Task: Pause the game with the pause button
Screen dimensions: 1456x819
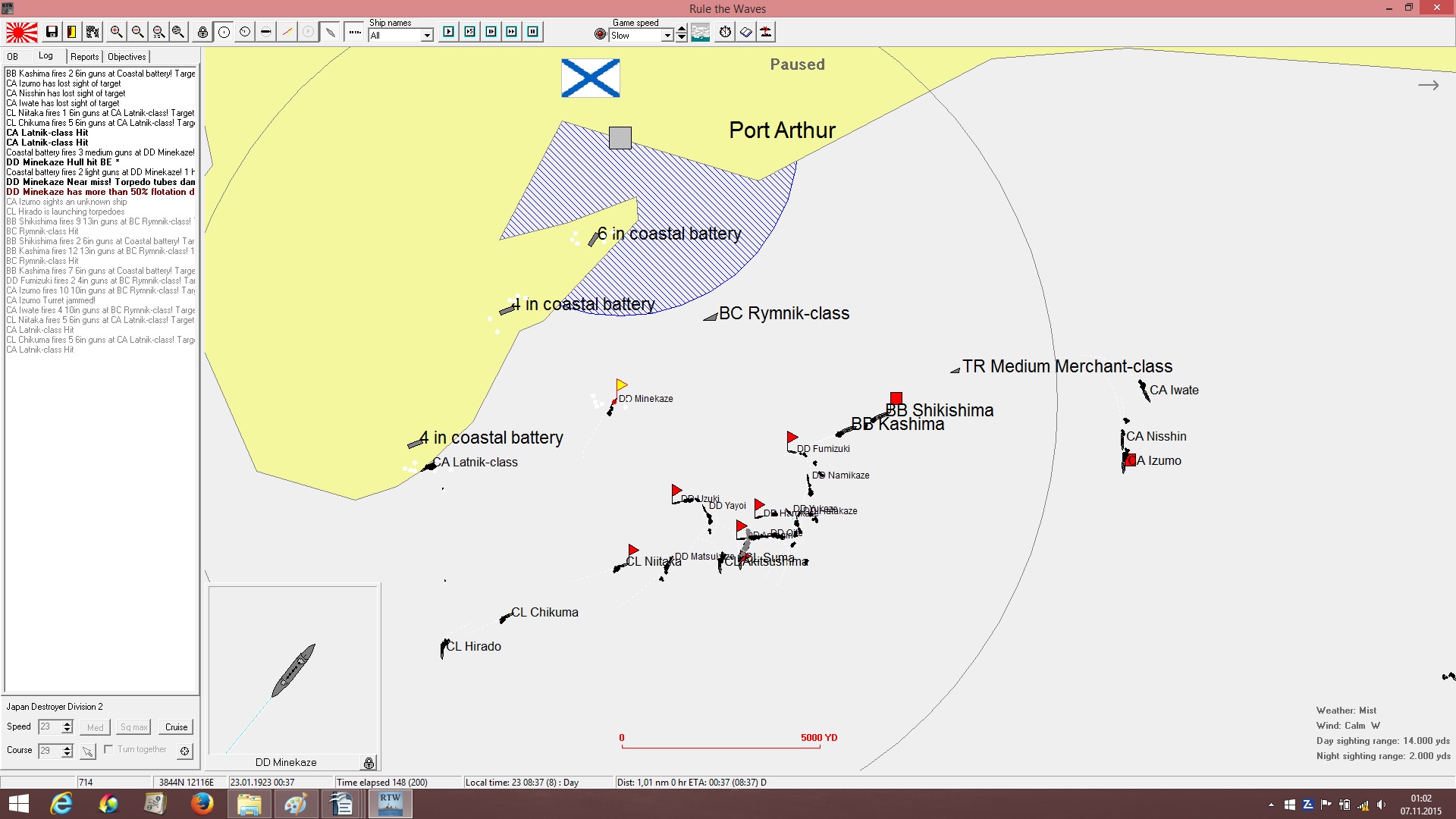Action: [x=533, y=32]
